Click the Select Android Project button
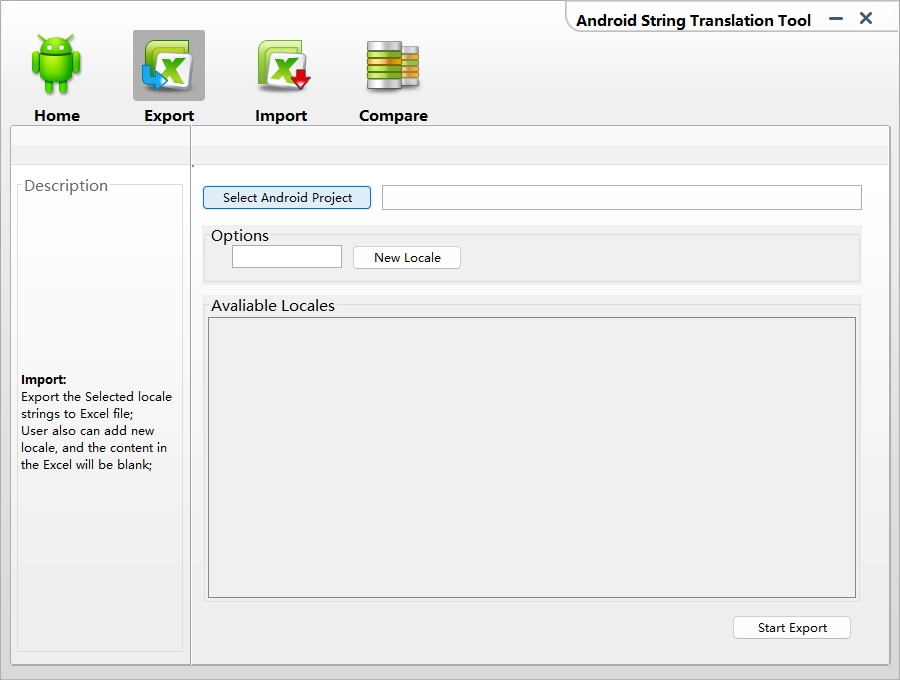Image resolution: width=900 pixels, height=680 pixels. coord(287,197)
